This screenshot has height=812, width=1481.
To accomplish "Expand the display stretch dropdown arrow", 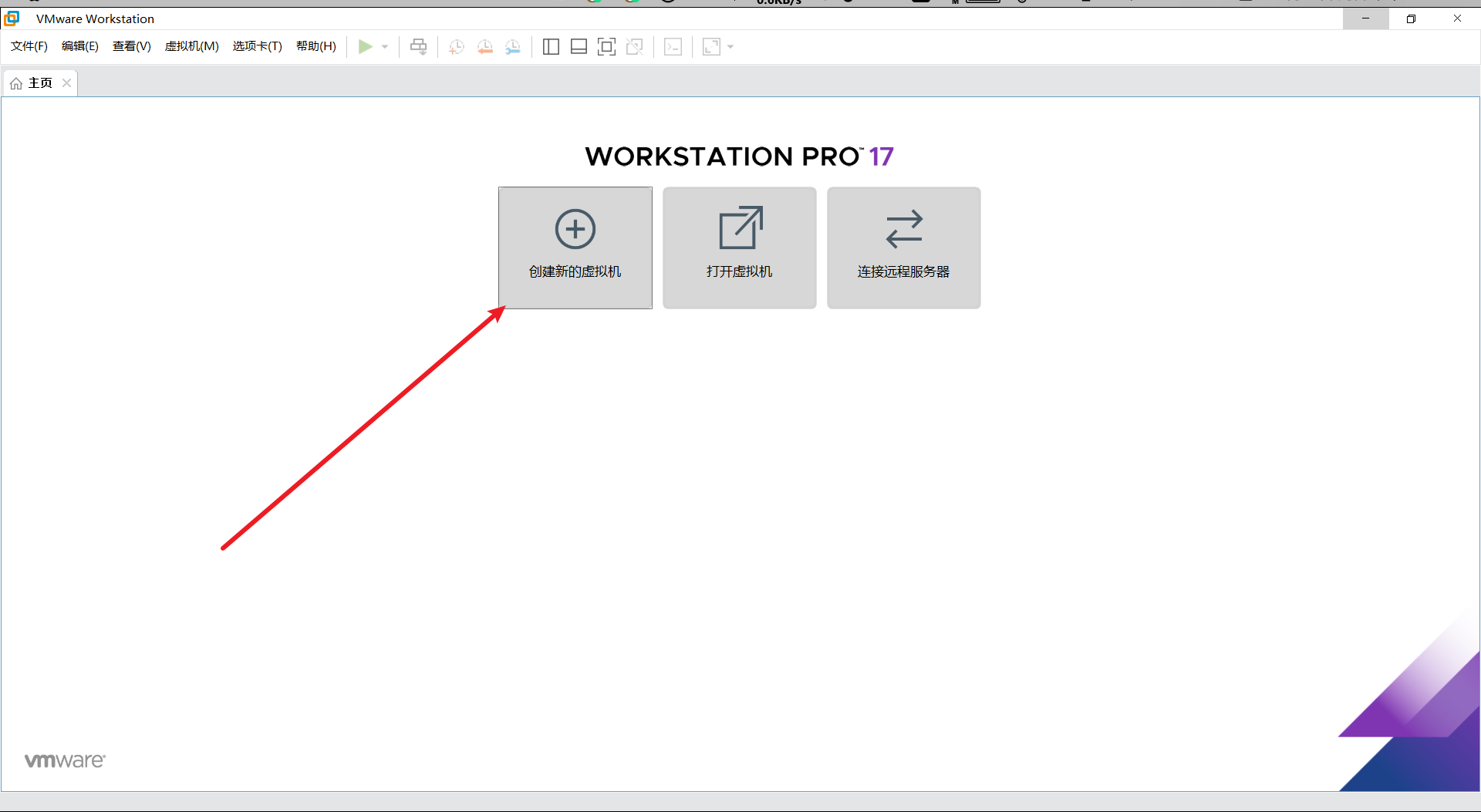I will click(x=730, y=47).
